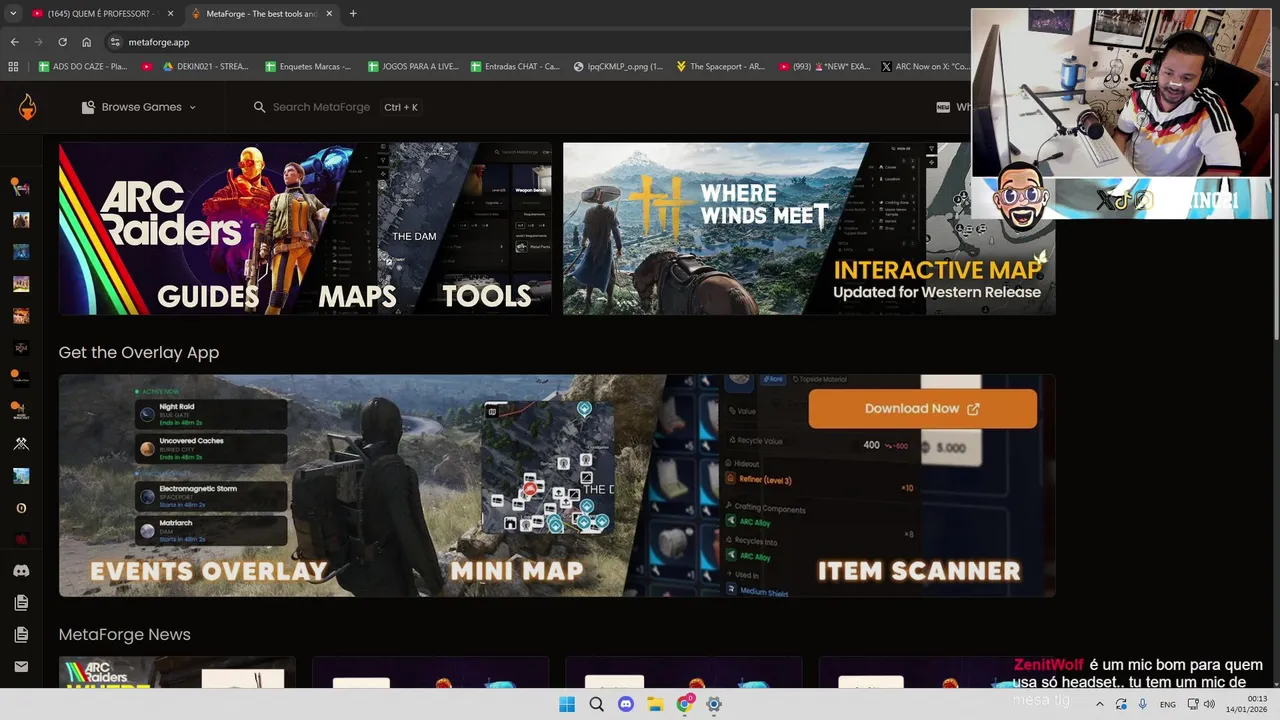The image size is (1280, 720).
Task: Select the round gold coin icon in the sidebar
Action: [x=21, y=508]
